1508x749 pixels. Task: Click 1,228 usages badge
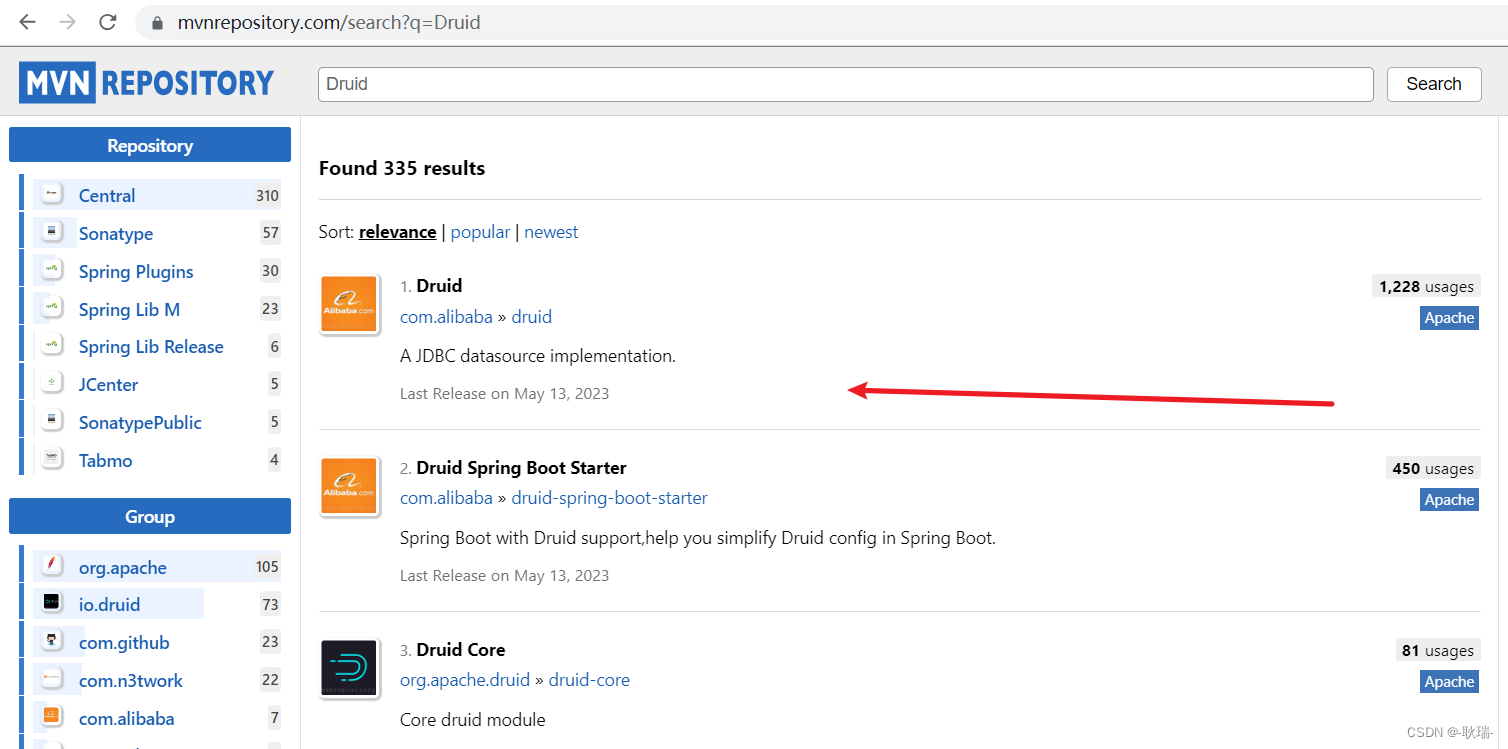point(1426,287)
